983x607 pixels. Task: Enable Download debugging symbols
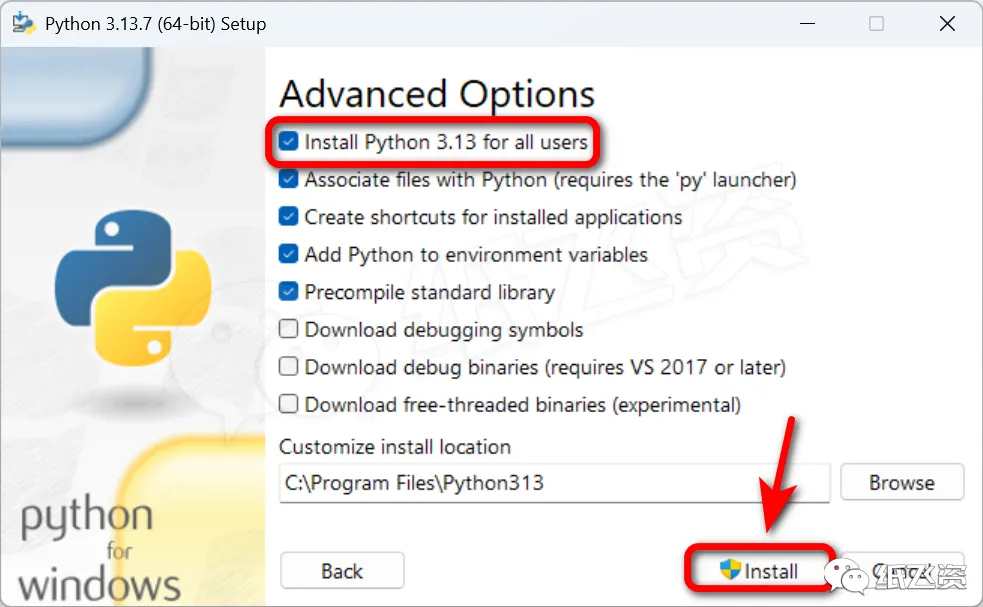click(288, 329)
